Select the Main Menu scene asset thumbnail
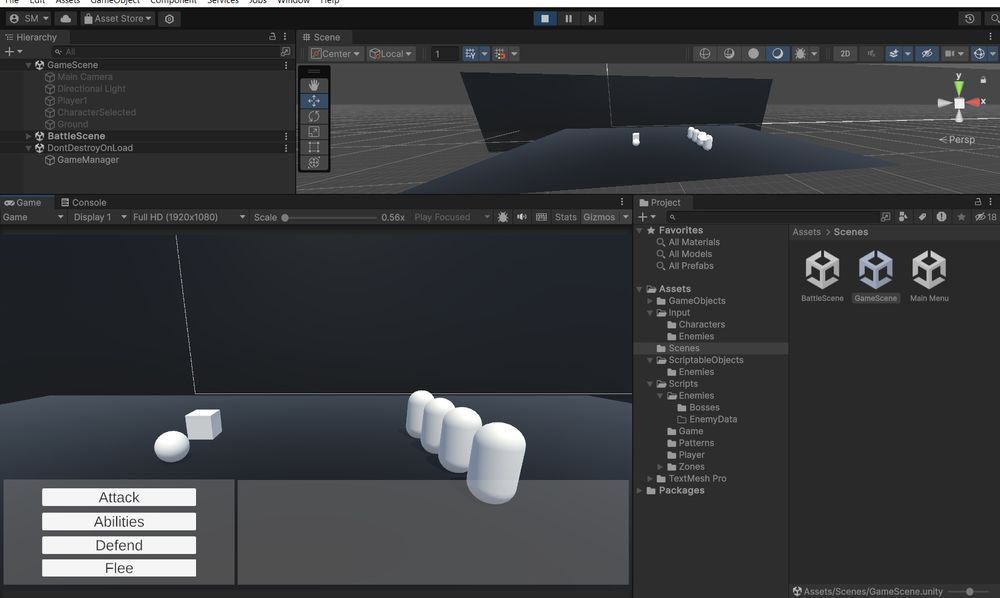The image size is (1000, 598). tap(929, 275)
